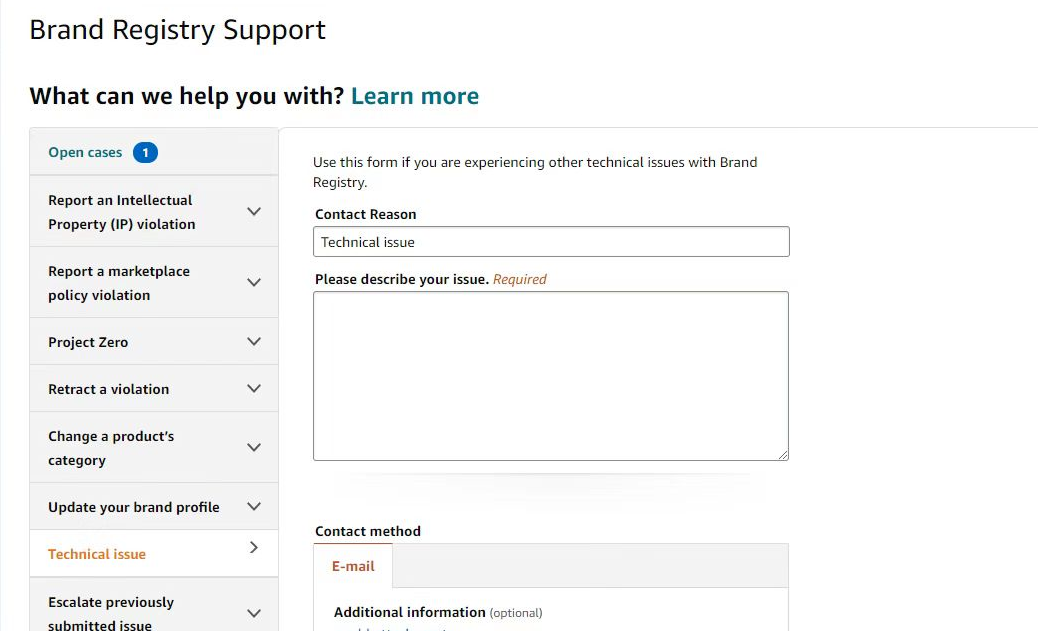This screenshot has height=631, width=1038.
Task: Click the Contact Reason field
Action: tap(551, 242)
